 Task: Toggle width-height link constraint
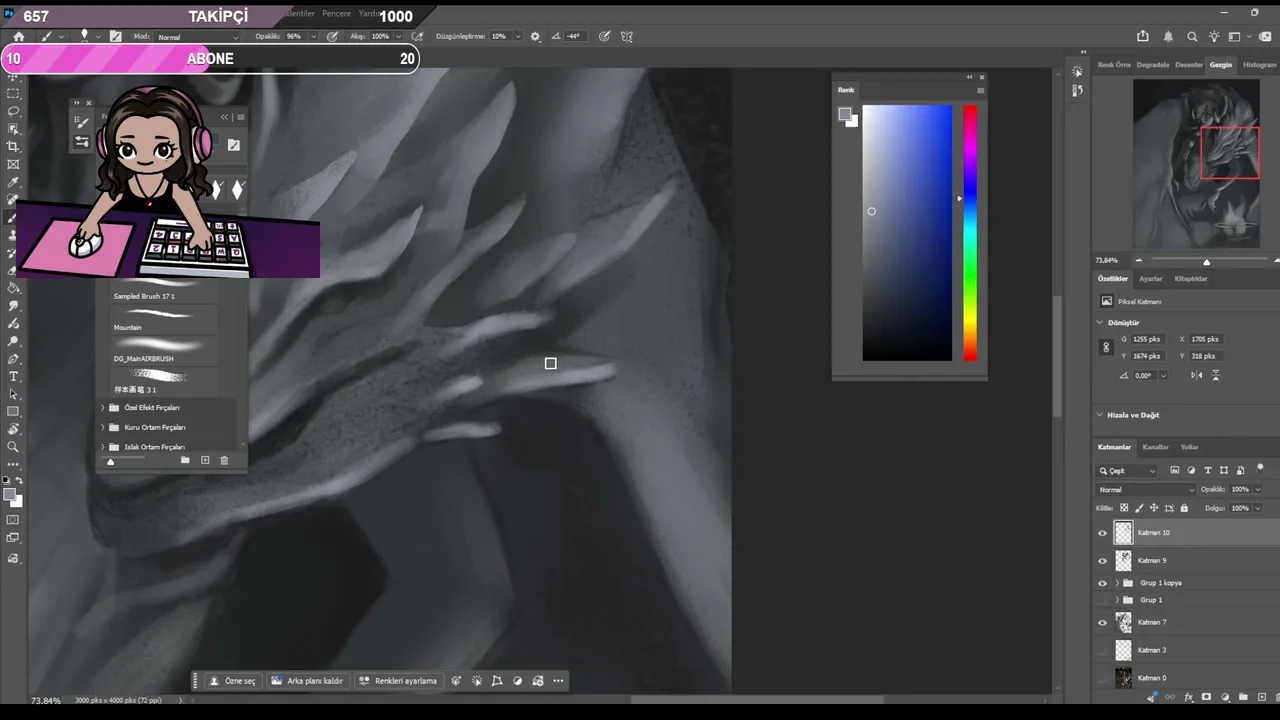pyautogui.click(x=1105, y=347)
